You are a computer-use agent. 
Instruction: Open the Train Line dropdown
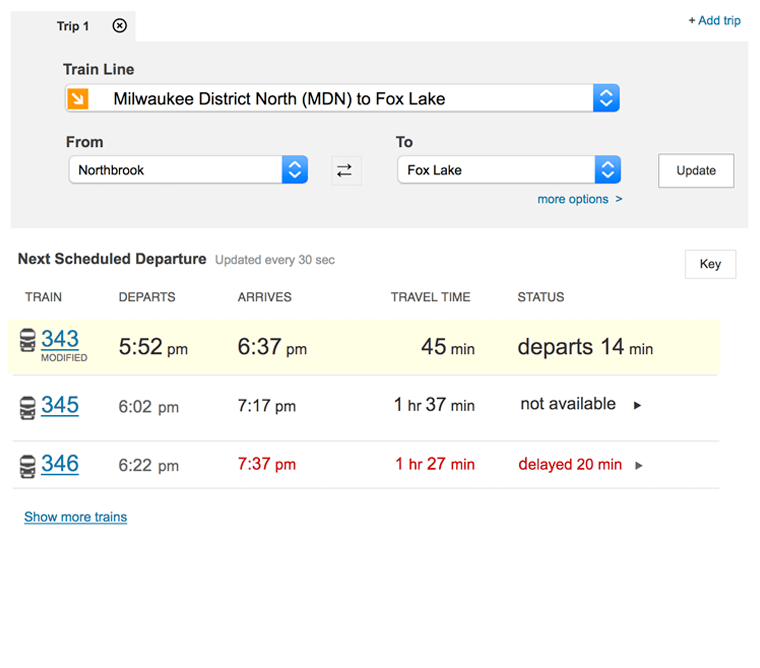[x=343, y=98]
